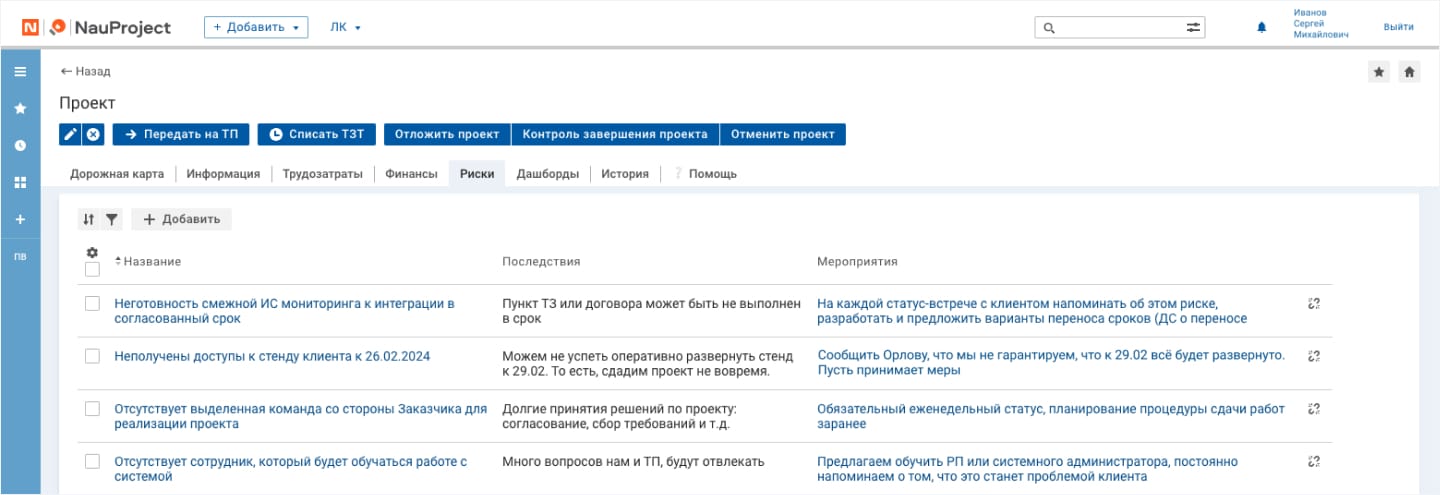
Task: Expand the top Добавить dropdown
Action: tap(256, 27)
